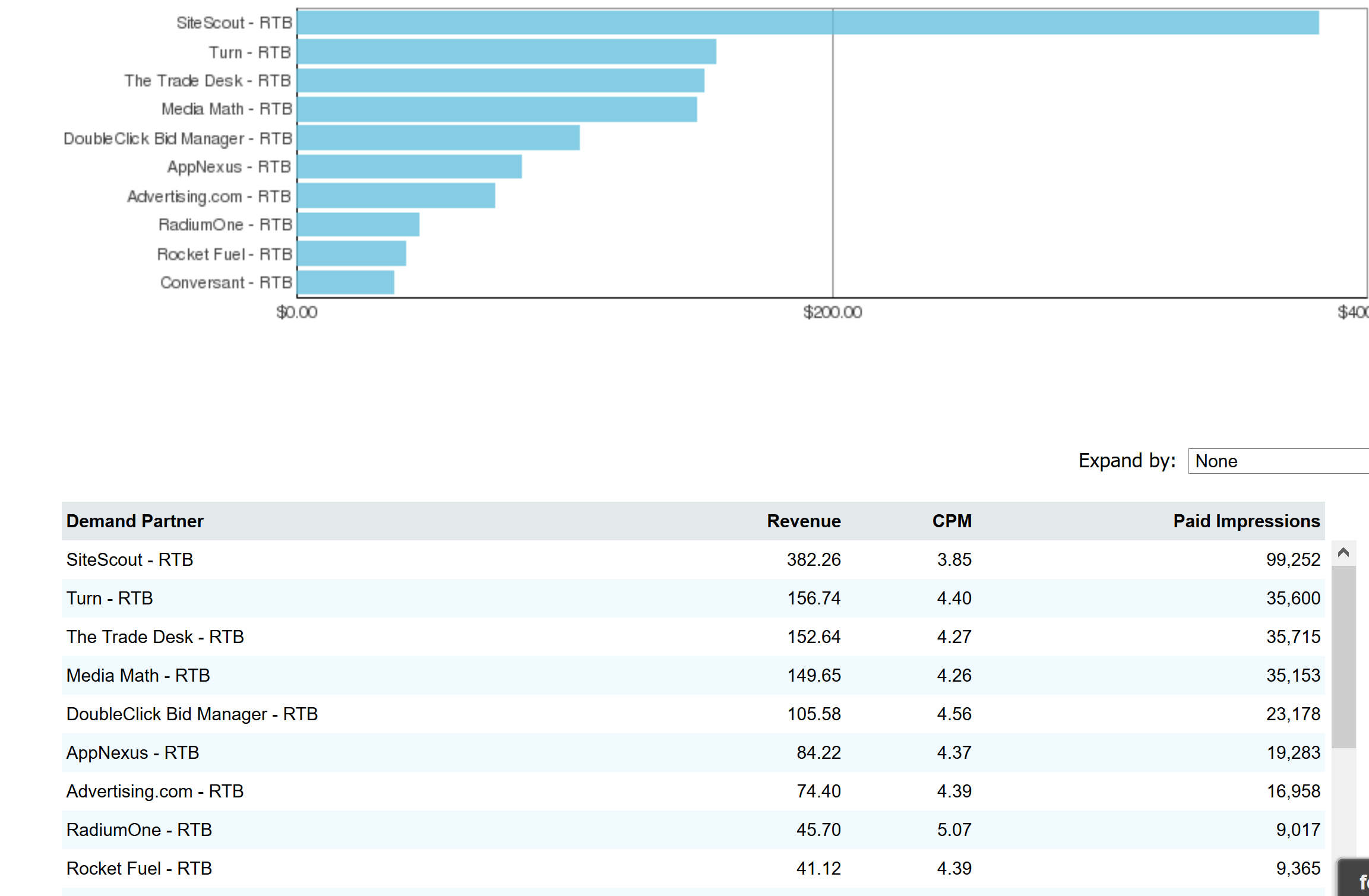Click the Conversant - RTB chart bar
Image resolution: width=1369 pixels, height=896 pixels.
[346, 282]
